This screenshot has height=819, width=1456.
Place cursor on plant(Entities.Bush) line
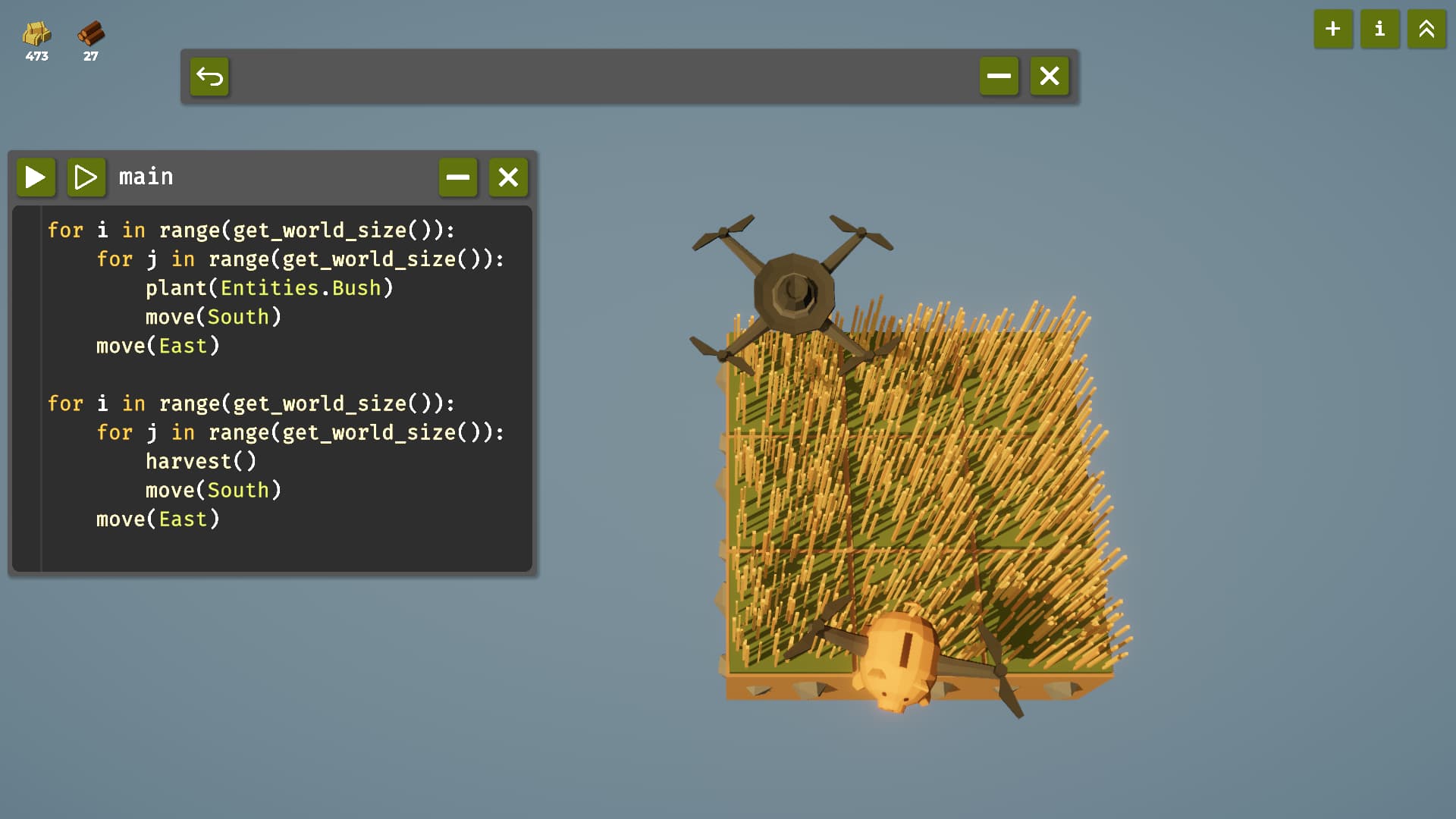pyautogui.click(x=268, y=288)
